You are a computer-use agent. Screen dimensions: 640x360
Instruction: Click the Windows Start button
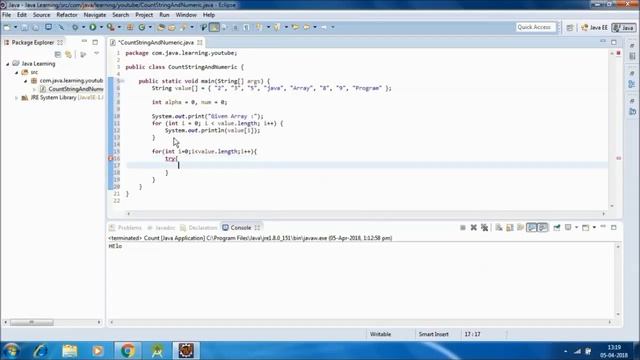11,351
